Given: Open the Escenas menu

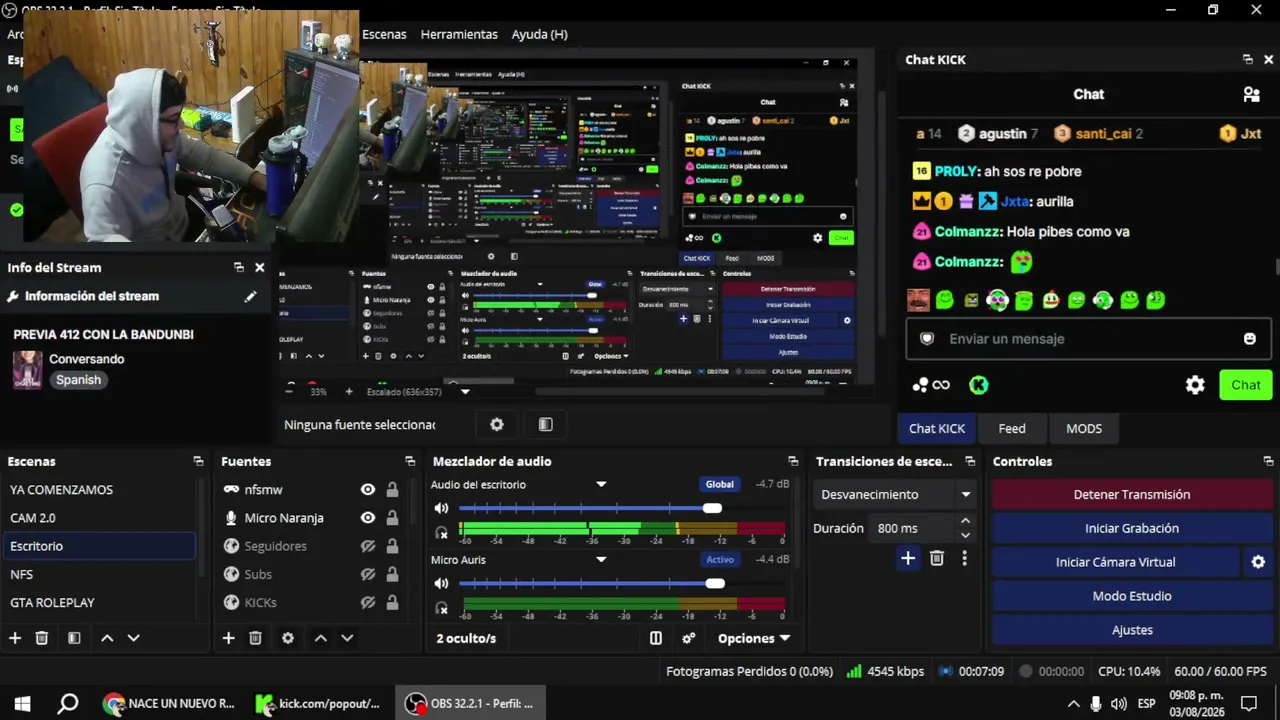Looking at the screenshot, I should coord(384,34).
